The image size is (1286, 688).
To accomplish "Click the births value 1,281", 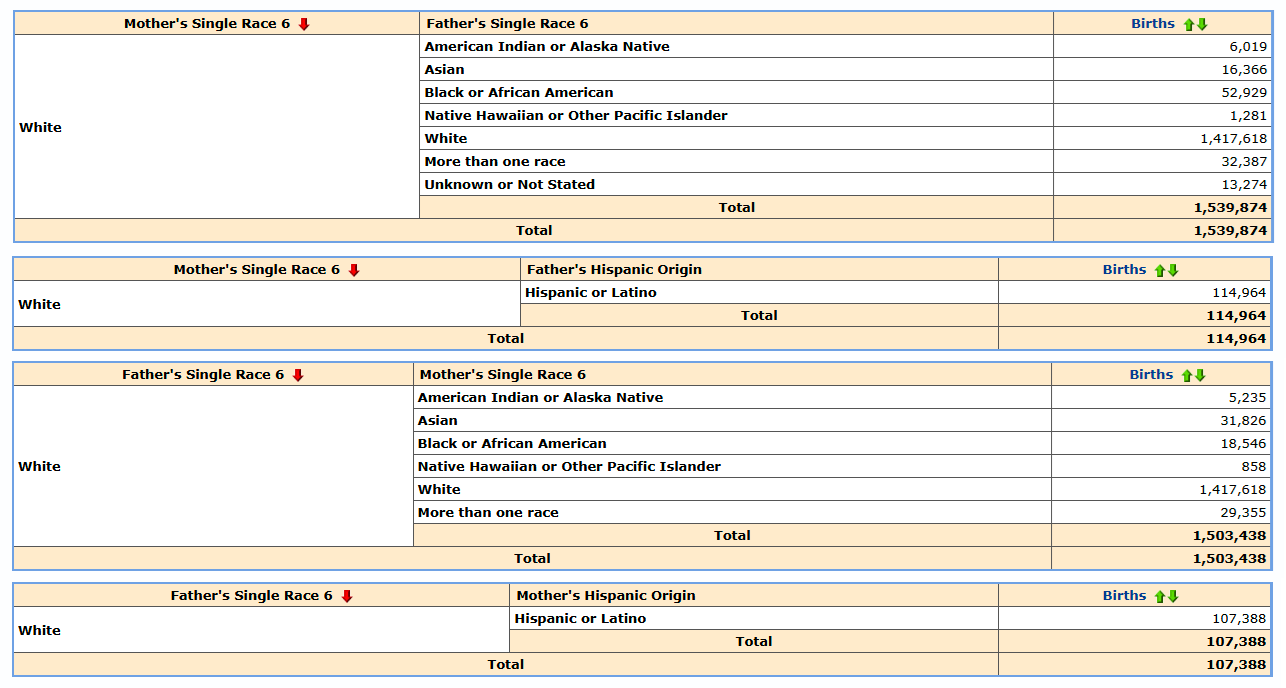I will (1248, 115).
